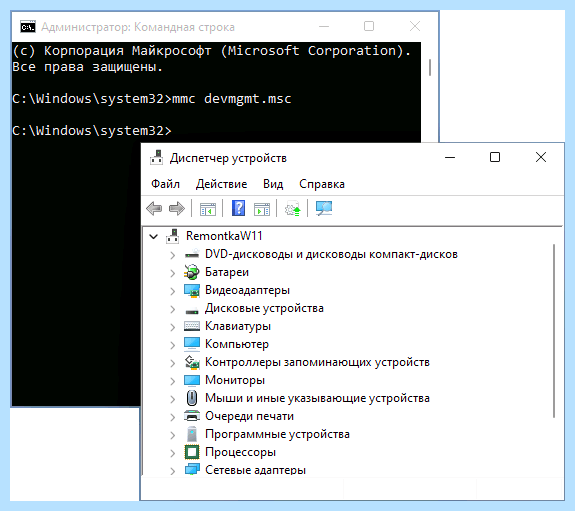Screen dimensions: 575x511
Task: Select the Процессоры label
Action: 240,452
